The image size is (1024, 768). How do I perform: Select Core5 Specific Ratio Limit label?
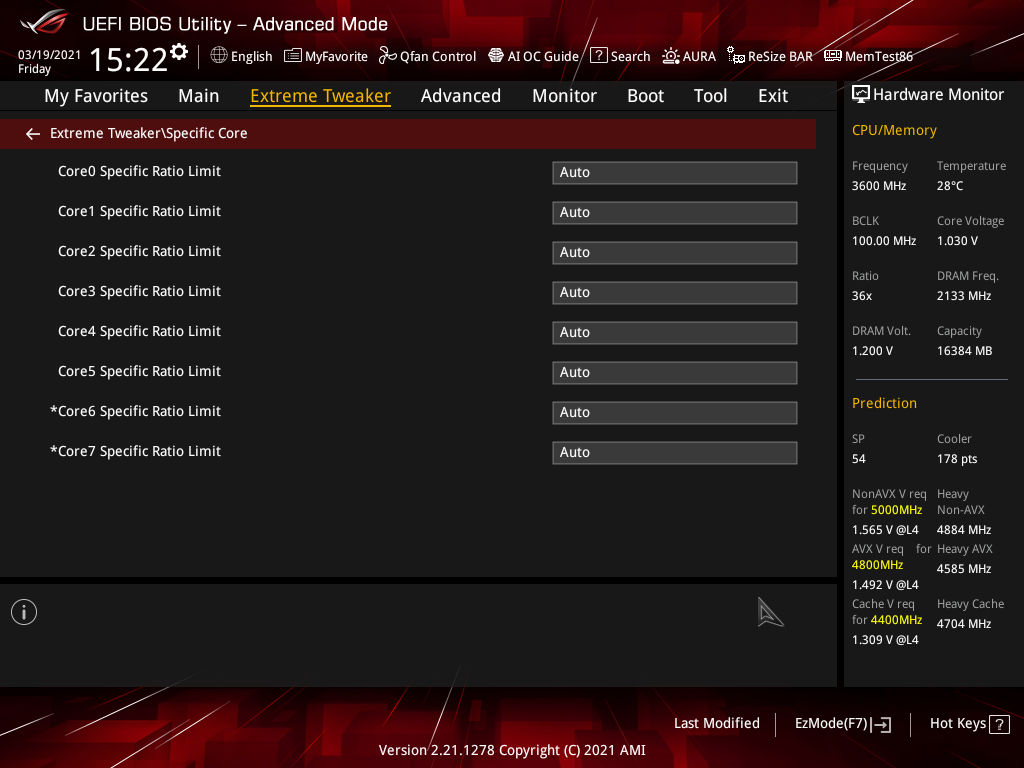[x=139, y=372]
